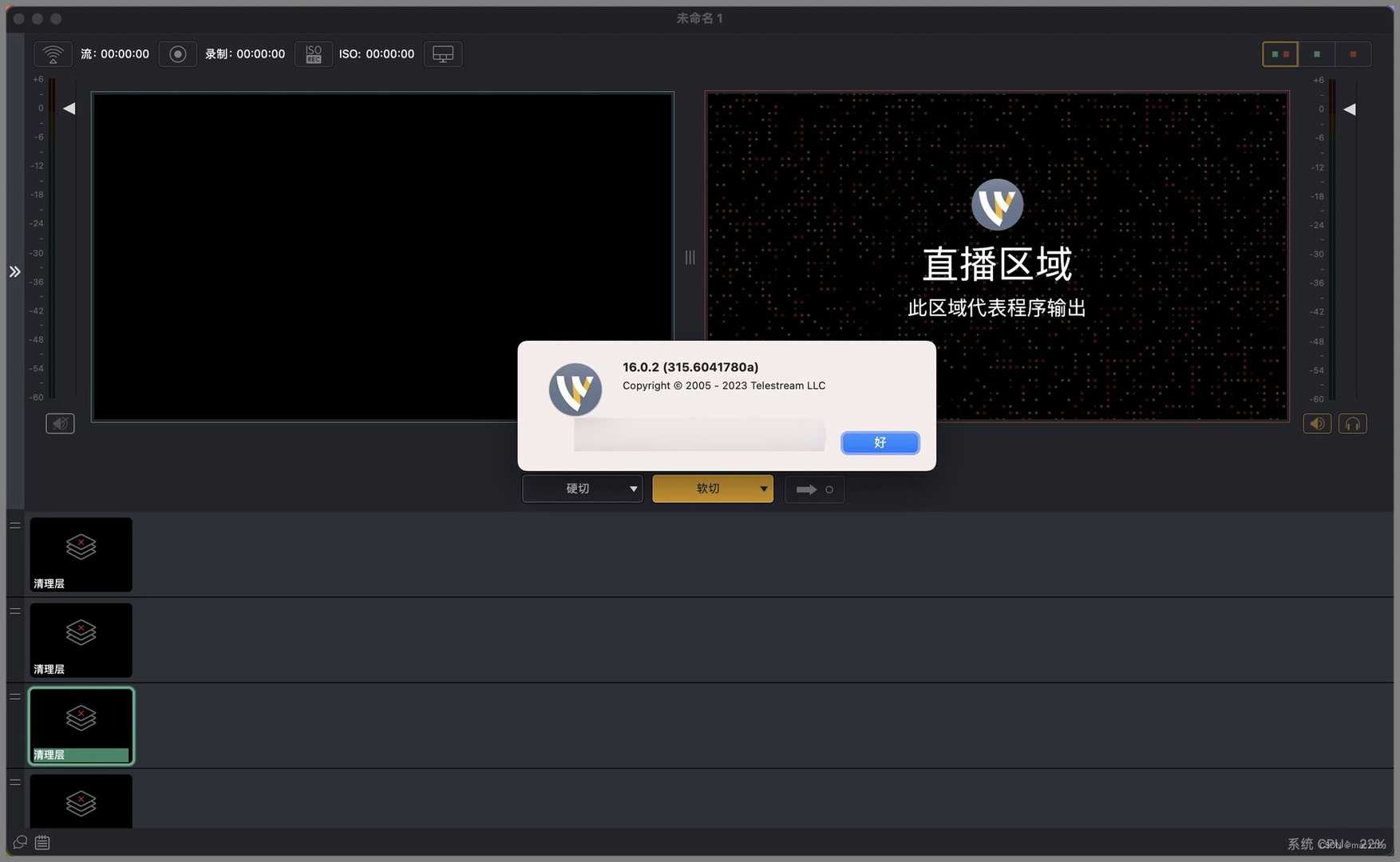Switch to the red live-only layout
The width and height of the screenshot is (1400, 862).
[1353, 54]
